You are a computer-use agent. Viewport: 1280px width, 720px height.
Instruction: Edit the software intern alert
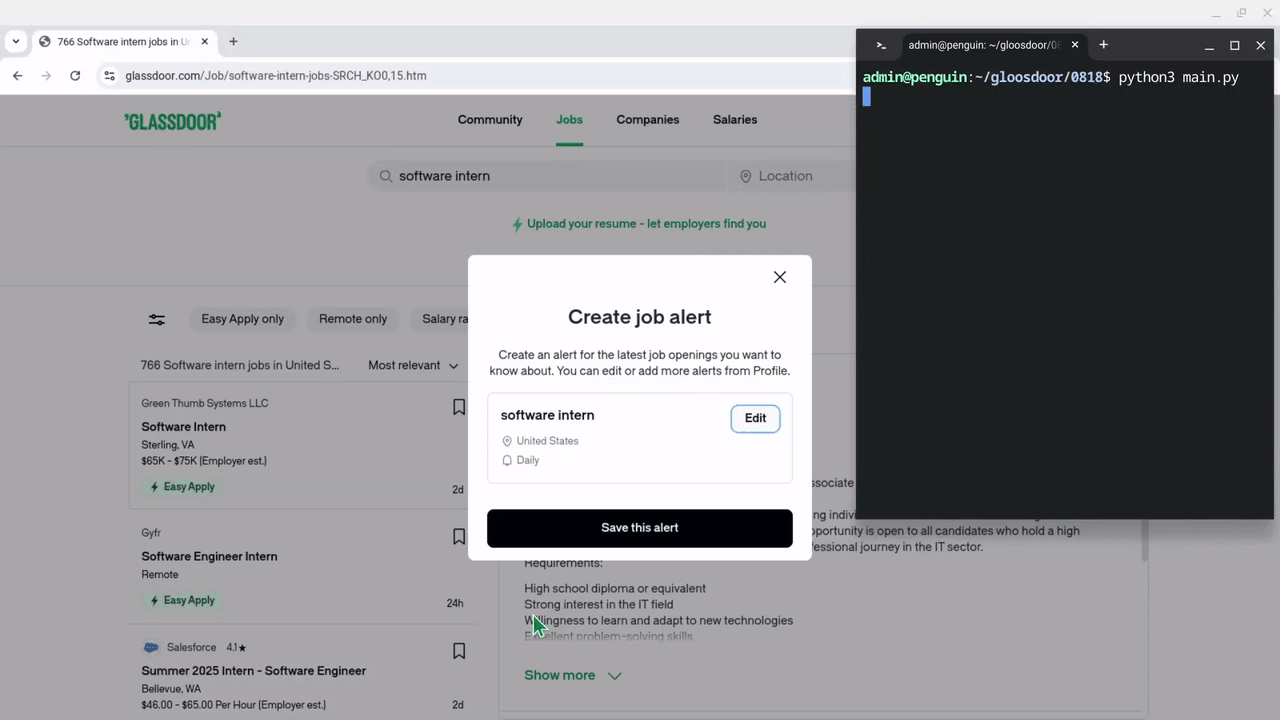pos(755,418)
